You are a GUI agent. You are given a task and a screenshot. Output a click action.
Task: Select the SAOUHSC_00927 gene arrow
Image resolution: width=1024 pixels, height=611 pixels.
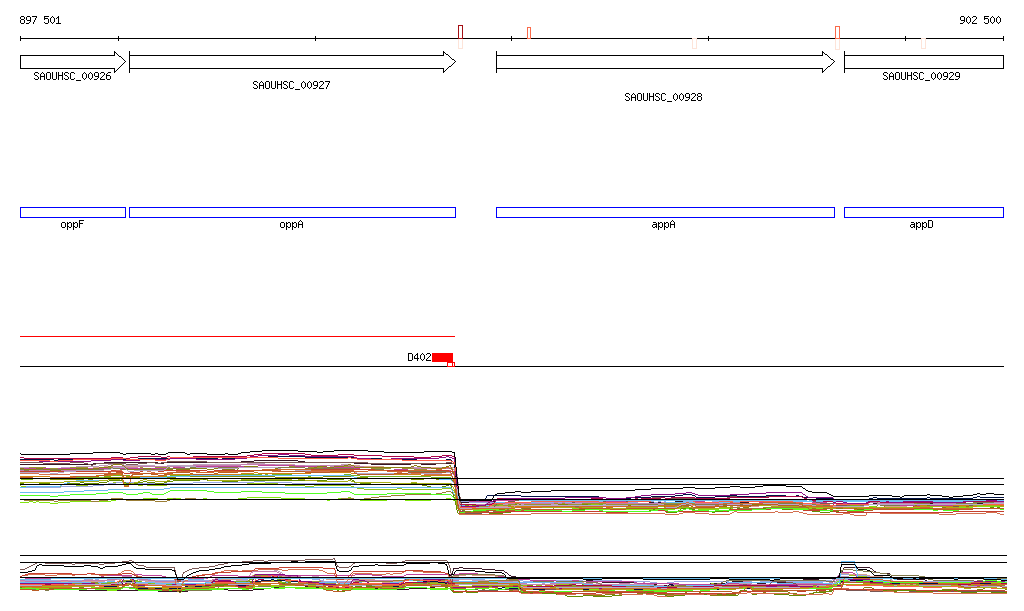tap(291, 62)
